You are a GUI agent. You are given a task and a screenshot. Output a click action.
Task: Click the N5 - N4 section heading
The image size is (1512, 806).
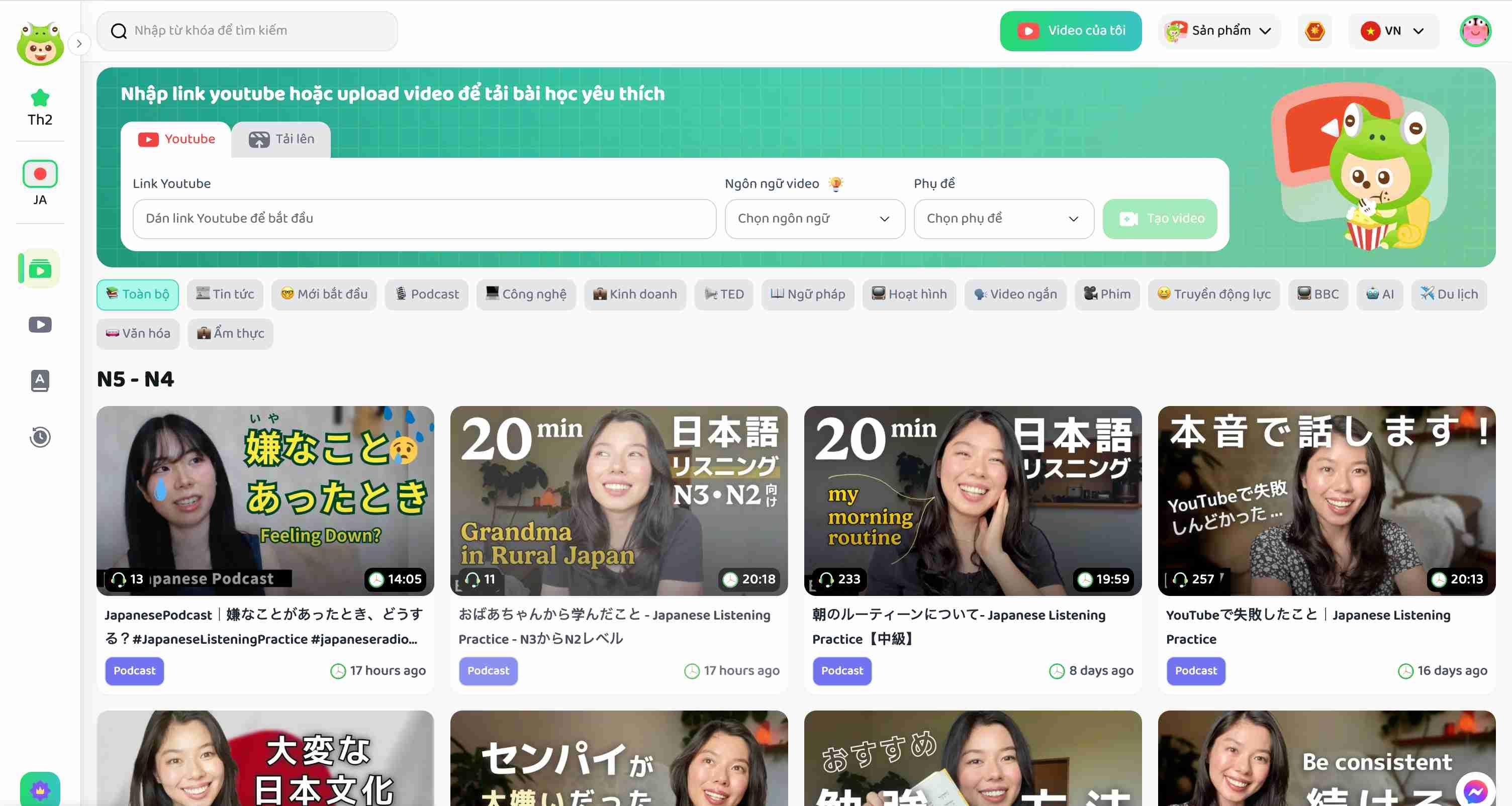coord(136,379)
